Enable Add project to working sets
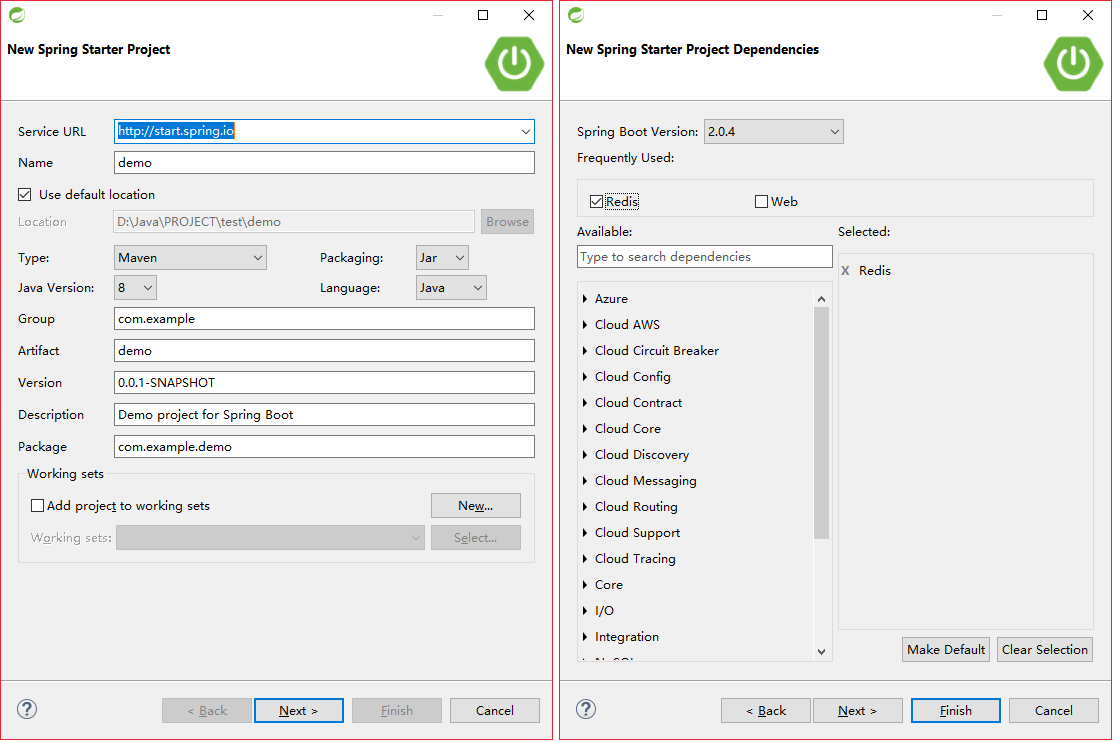The image size is (1114, 742). (38, 506)
